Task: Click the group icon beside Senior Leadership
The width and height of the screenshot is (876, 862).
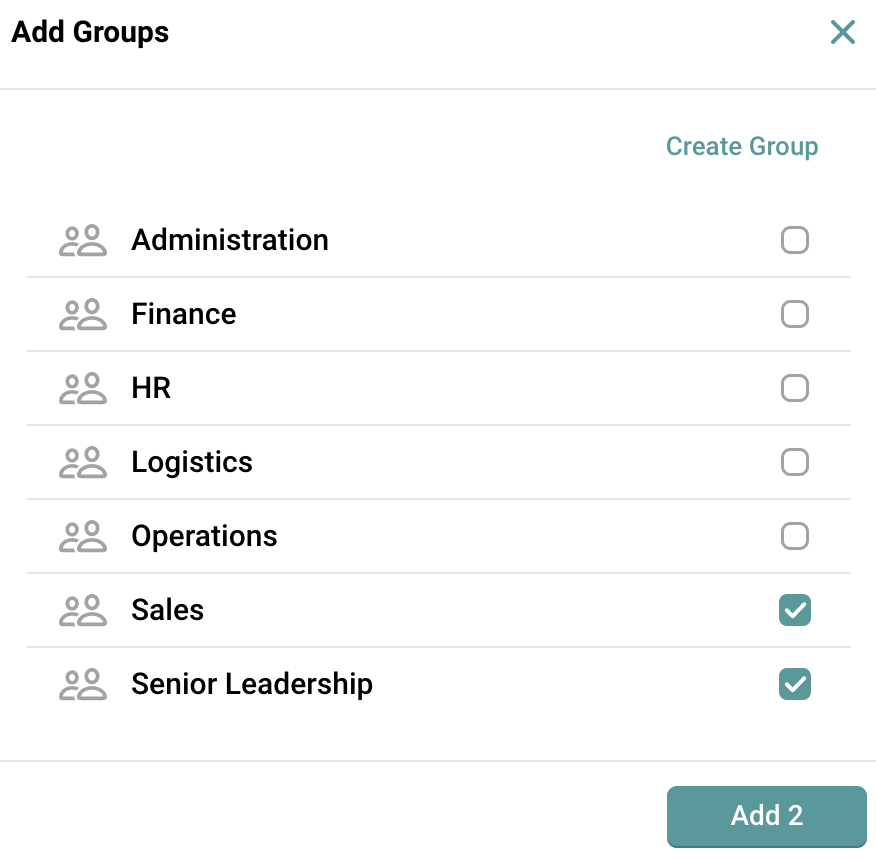Action: (x=83, y=685)
